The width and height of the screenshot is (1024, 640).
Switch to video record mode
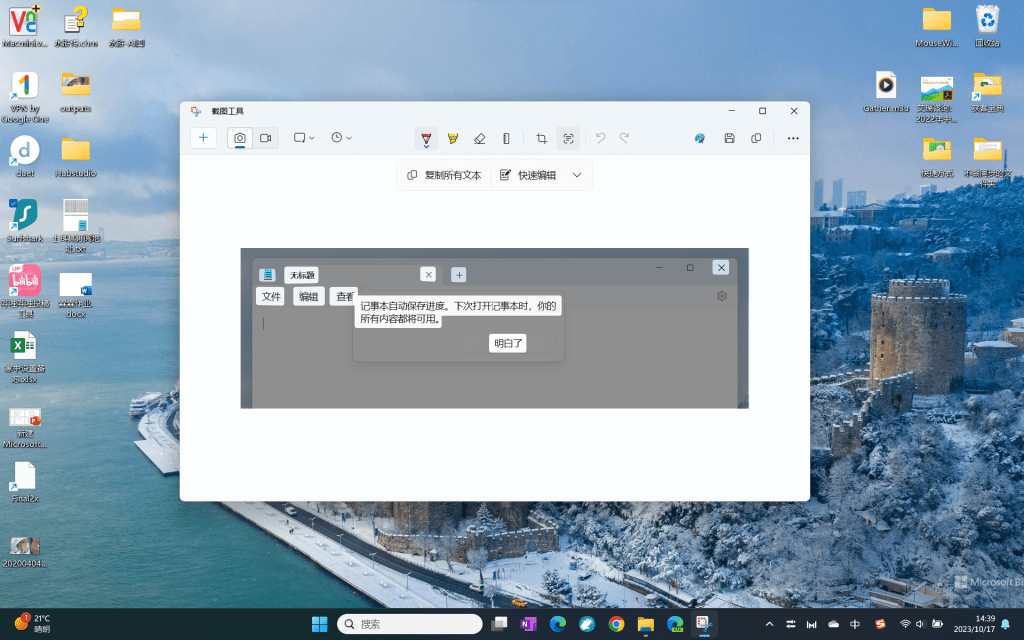click(265, 138)
